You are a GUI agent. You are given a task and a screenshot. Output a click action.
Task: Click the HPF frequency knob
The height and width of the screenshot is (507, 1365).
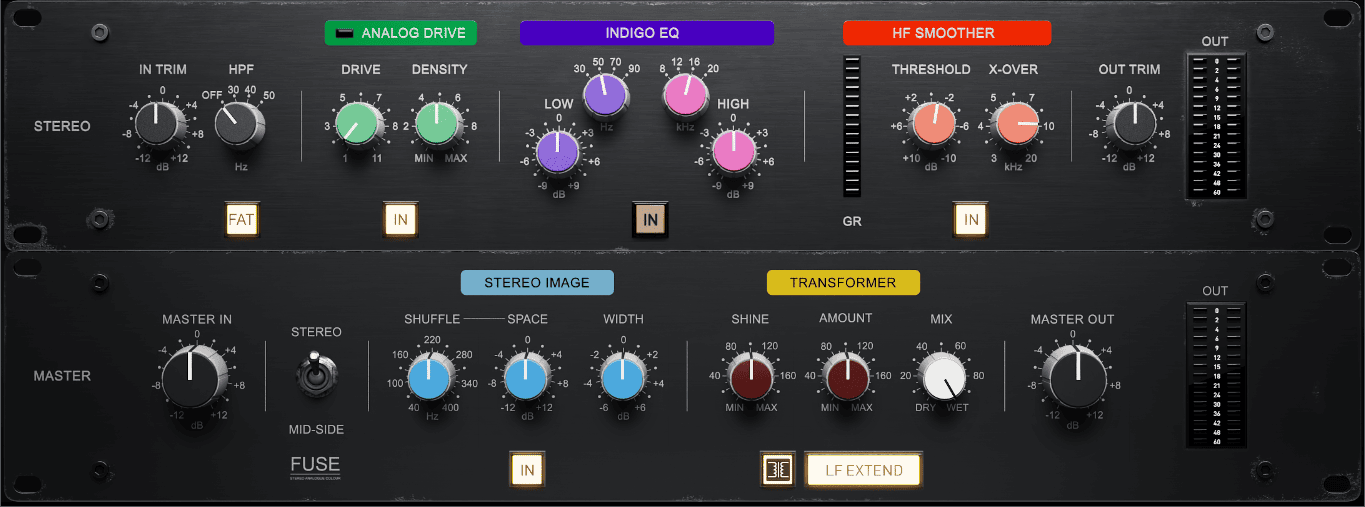coord(241,127)
